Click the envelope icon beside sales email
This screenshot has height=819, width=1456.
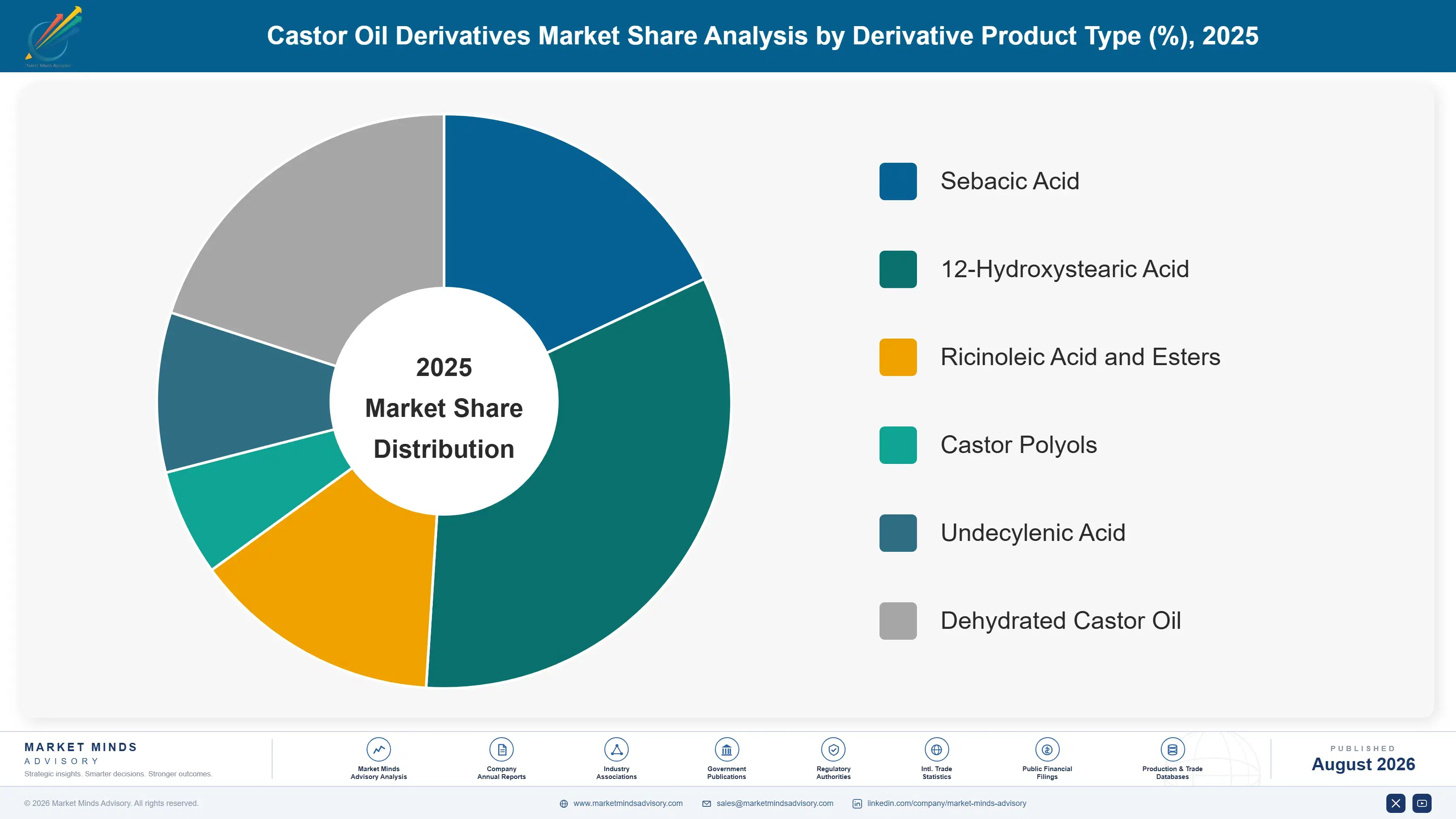pyautogui.click(x=707, y=804)
